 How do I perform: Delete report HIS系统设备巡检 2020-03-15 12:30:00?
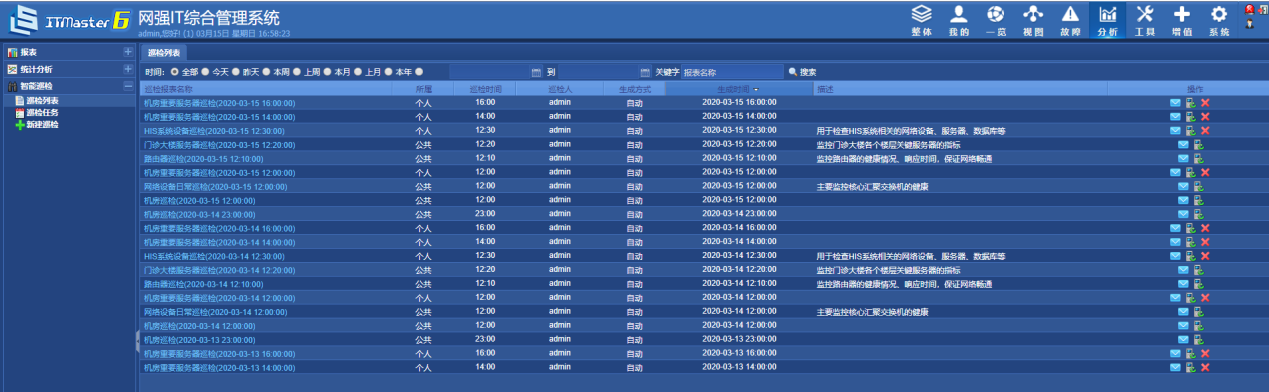coord(1205,131)
